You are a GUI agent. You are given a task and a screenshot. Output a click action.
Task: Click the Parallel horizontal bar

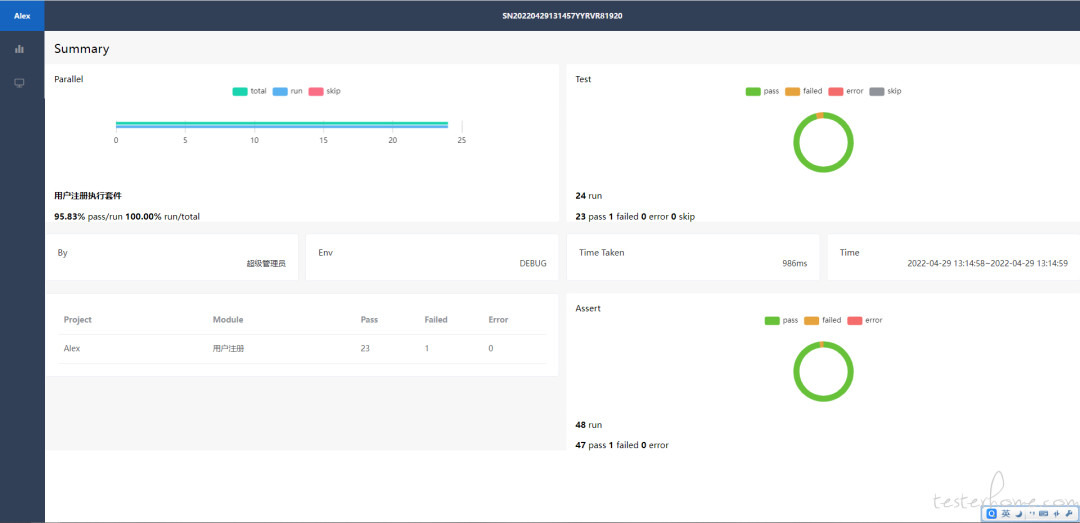[282, 125]
